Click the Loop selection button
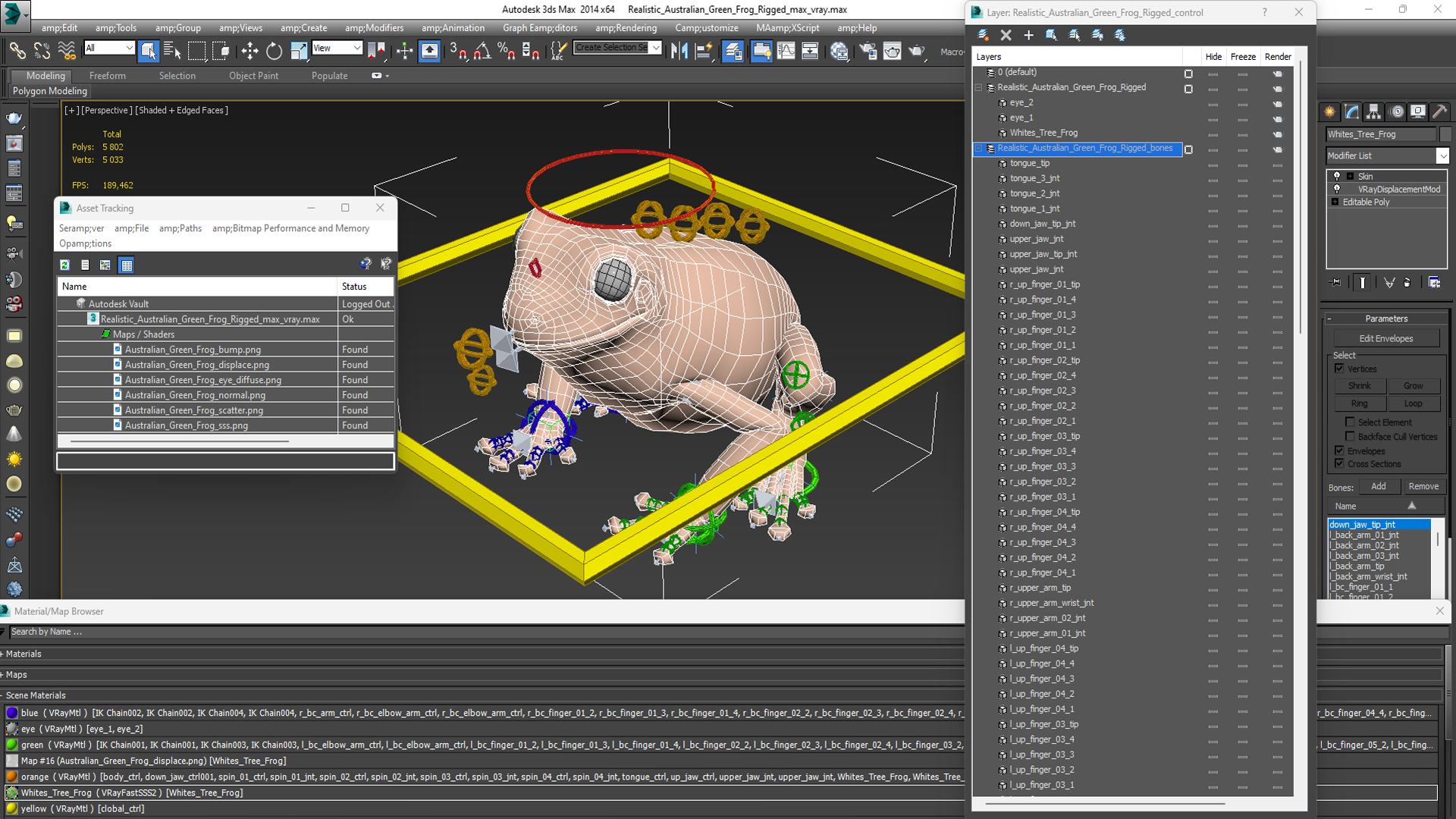Image resolution: width=1456 pixels, height=819 pixels. click(x=1413, y=403)
